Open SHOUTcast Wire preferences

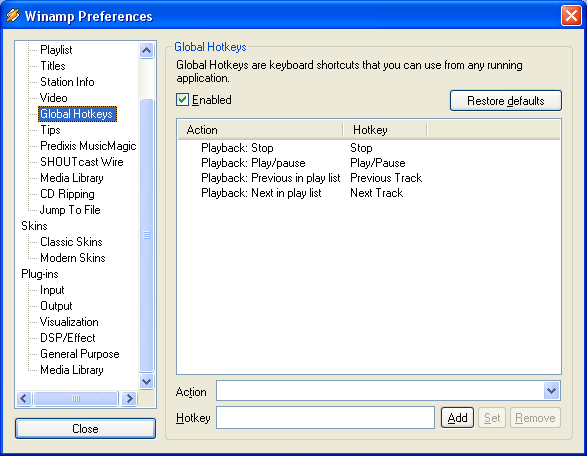[82, 162]
